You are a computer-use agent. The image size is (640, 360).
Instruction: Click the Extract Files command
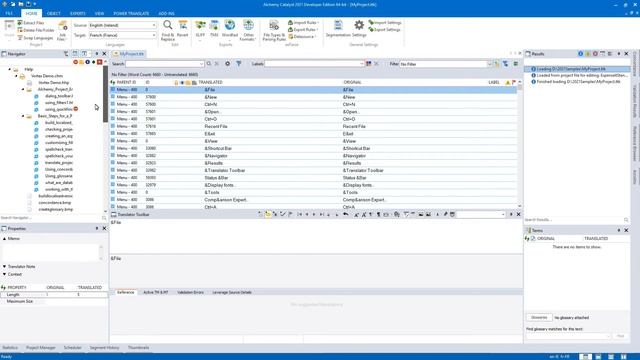(x=31, y=23)
